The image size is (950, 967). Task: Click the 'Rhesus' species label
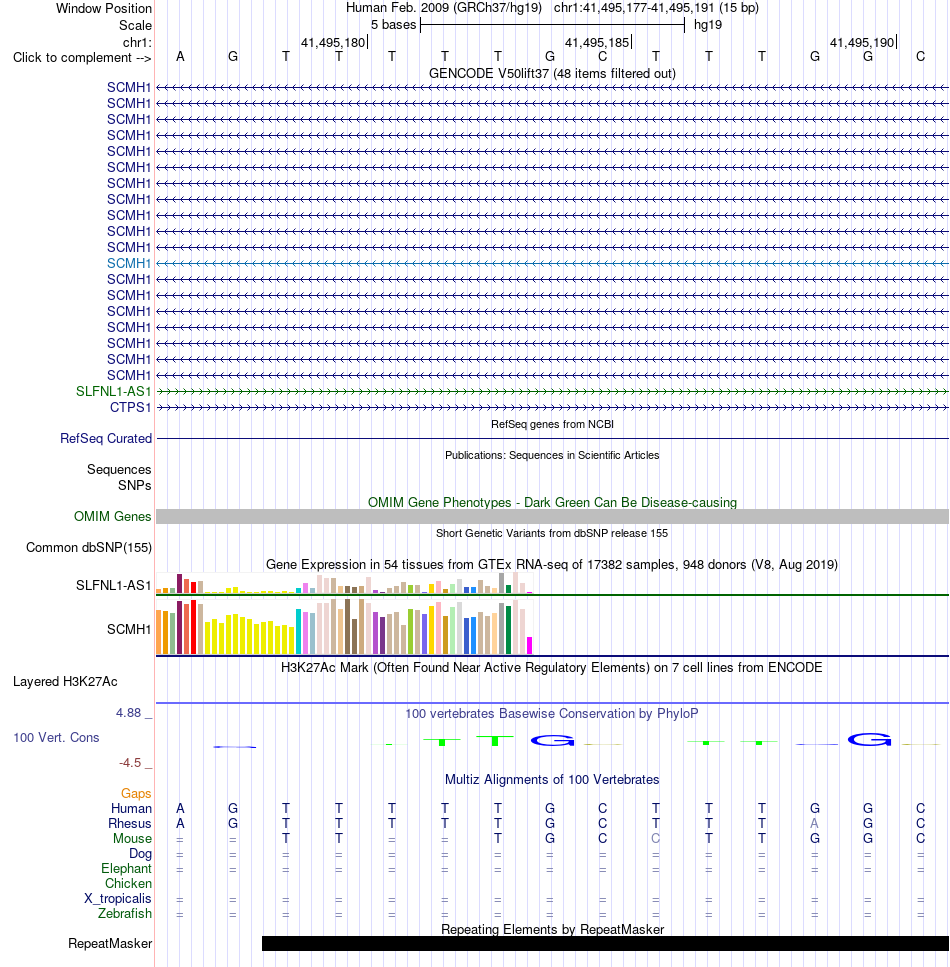pos(130,823)
